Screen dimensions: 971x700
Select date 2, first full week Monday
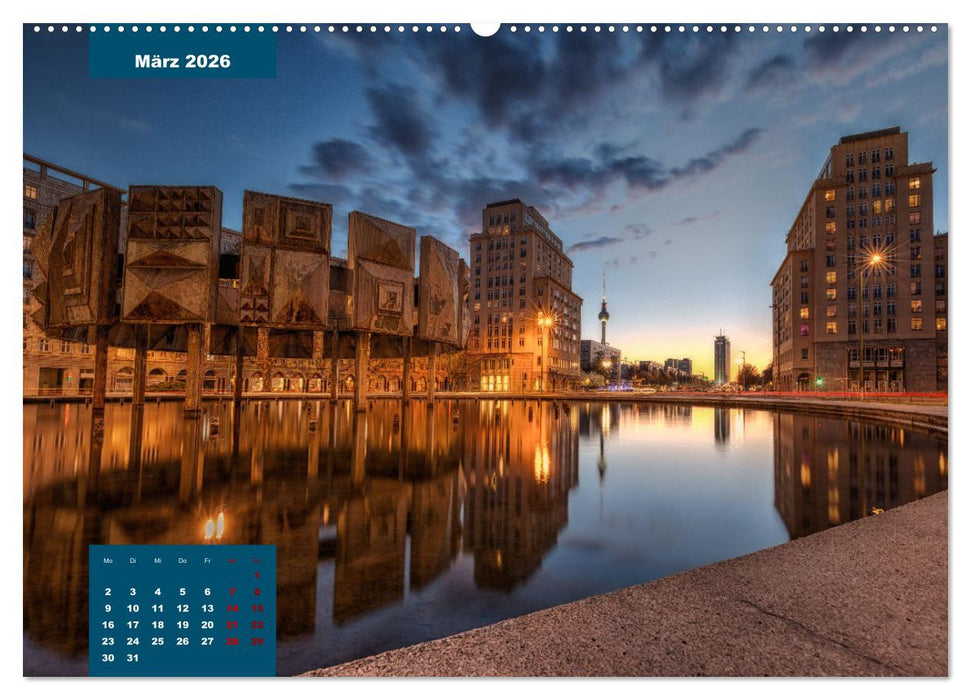[x=108, y=592]
